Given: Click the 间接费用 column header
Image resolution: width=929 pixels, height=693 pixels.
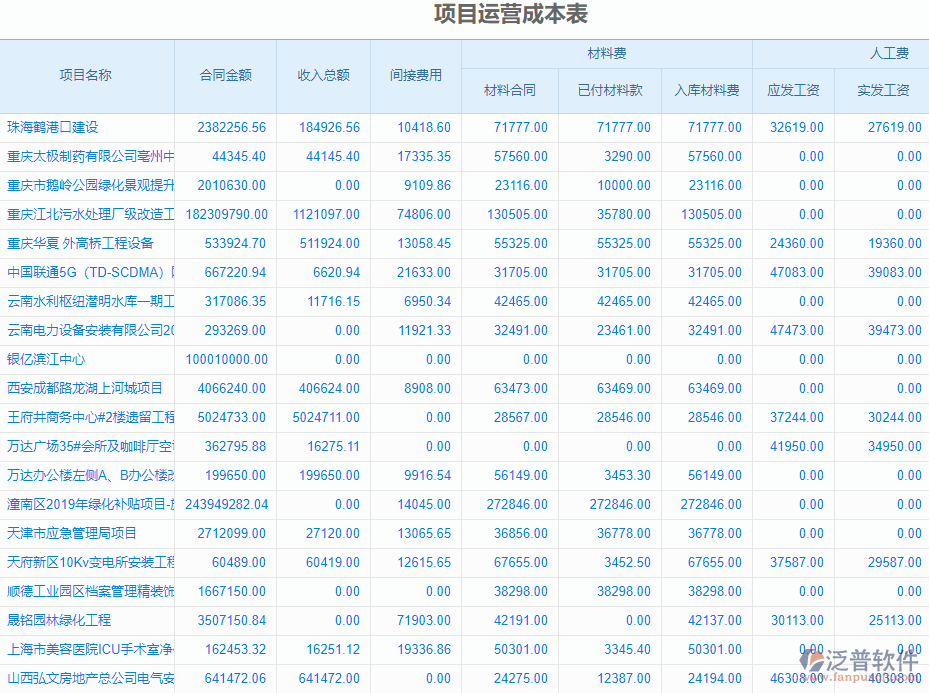Looking at the screenshot, I should [x=415, y=74].
